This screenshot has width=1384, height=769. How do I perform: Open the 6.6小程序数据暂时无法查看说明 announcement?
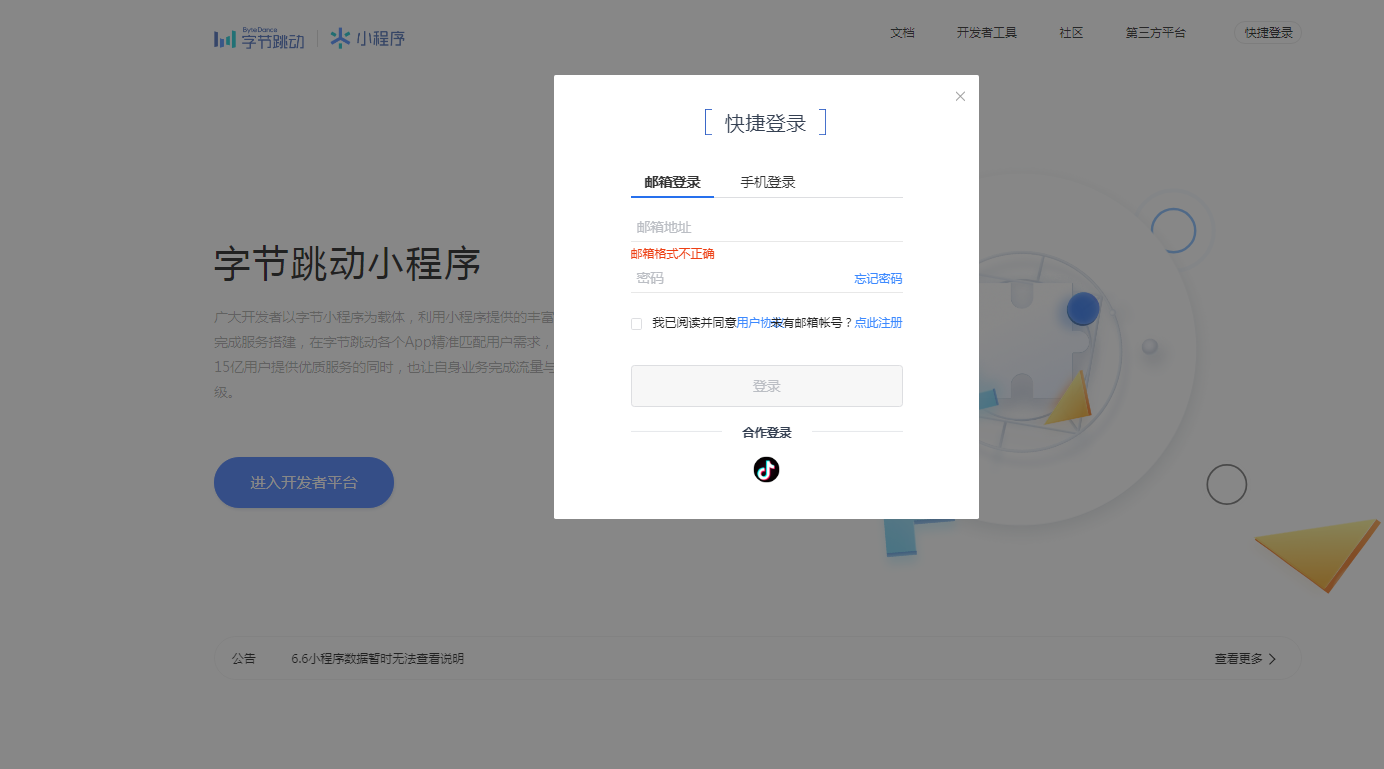378,659
